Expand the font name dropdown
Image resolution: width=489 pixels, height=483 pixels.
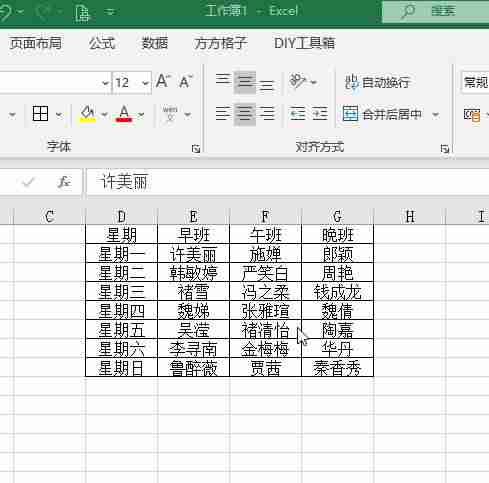(x=105, y=82)
